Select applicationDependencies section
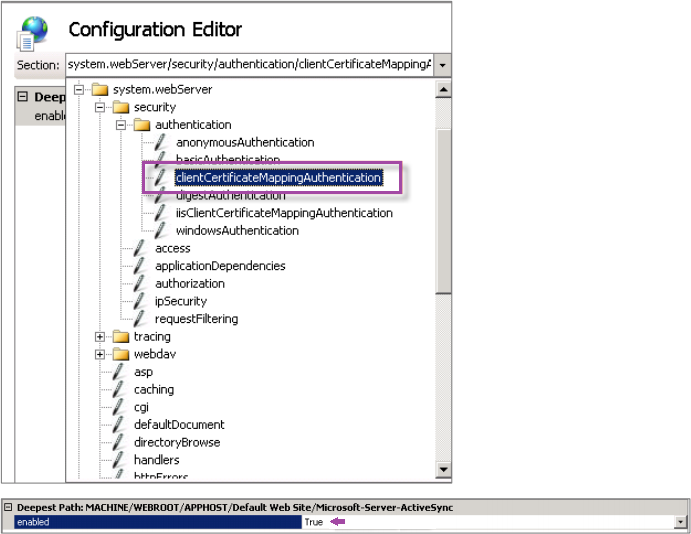This screenshot has width=691, height=534. tap(220, 266)
